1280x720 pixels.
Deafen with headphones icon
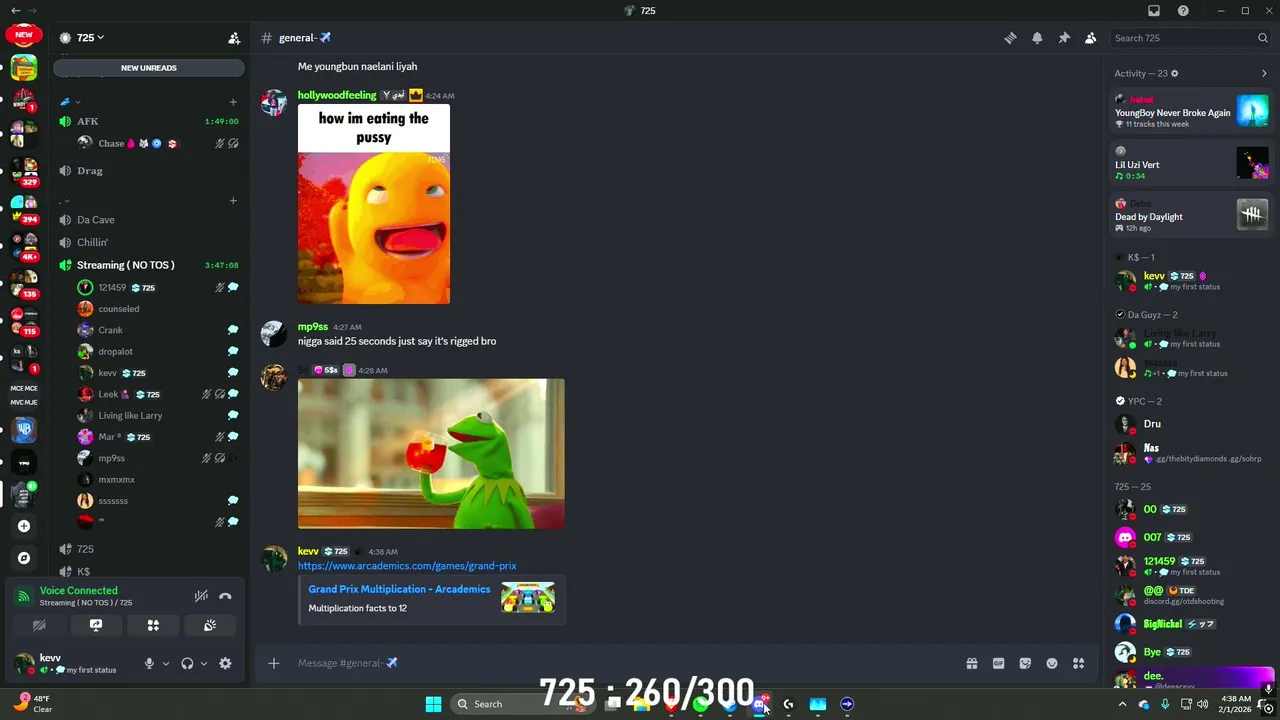pyautogui.click(x=187, y=663)
